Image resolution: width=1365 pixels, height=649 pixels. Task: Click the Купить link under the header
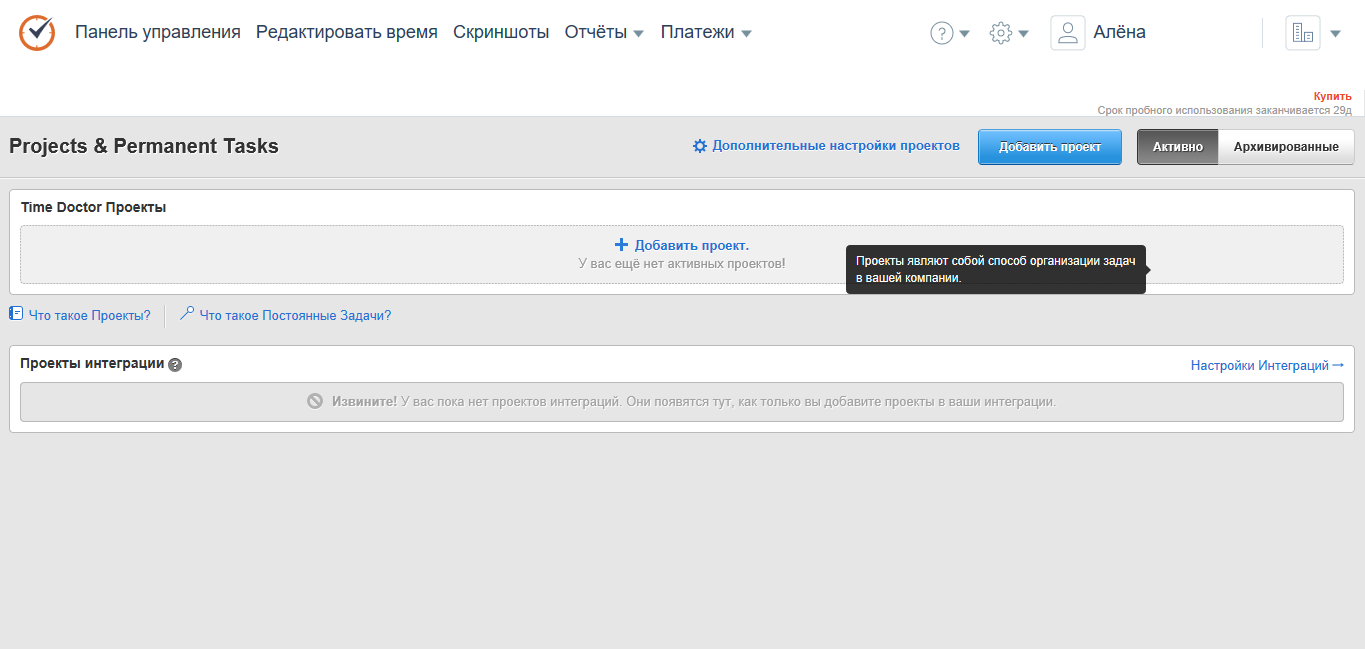pos(1332,95)
